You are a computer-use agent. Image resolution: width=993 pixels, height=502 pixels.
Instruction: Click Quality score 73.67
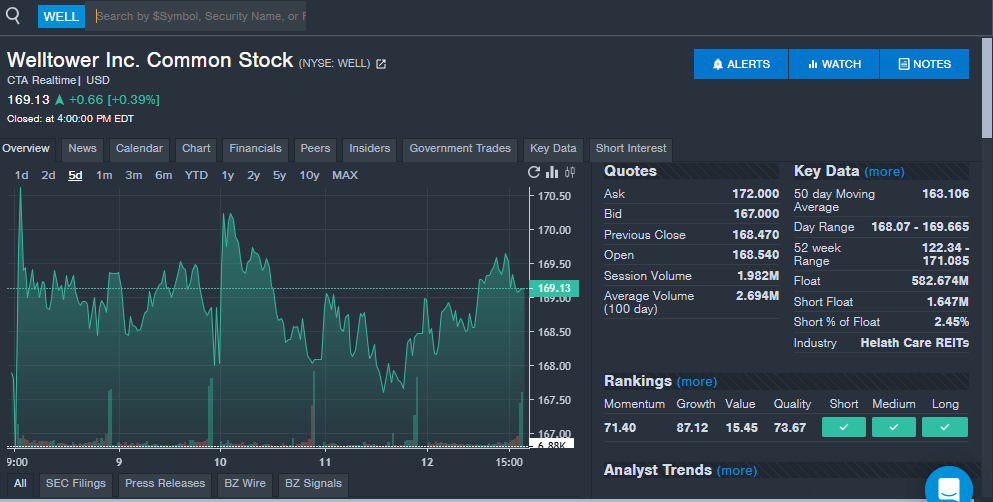pos(790,428)
